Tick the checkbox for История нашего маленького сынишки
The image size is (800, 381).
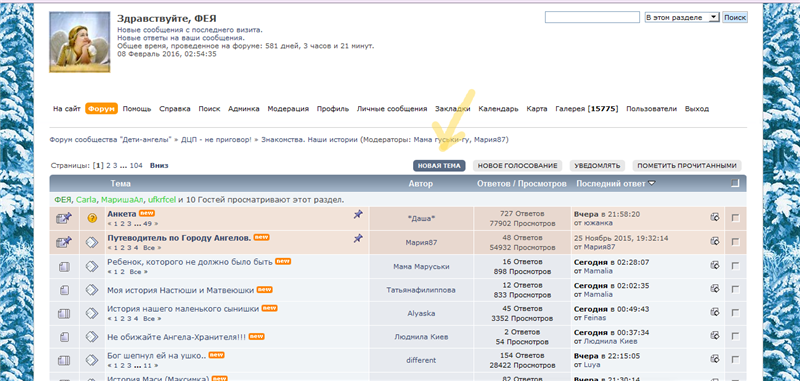735,313
